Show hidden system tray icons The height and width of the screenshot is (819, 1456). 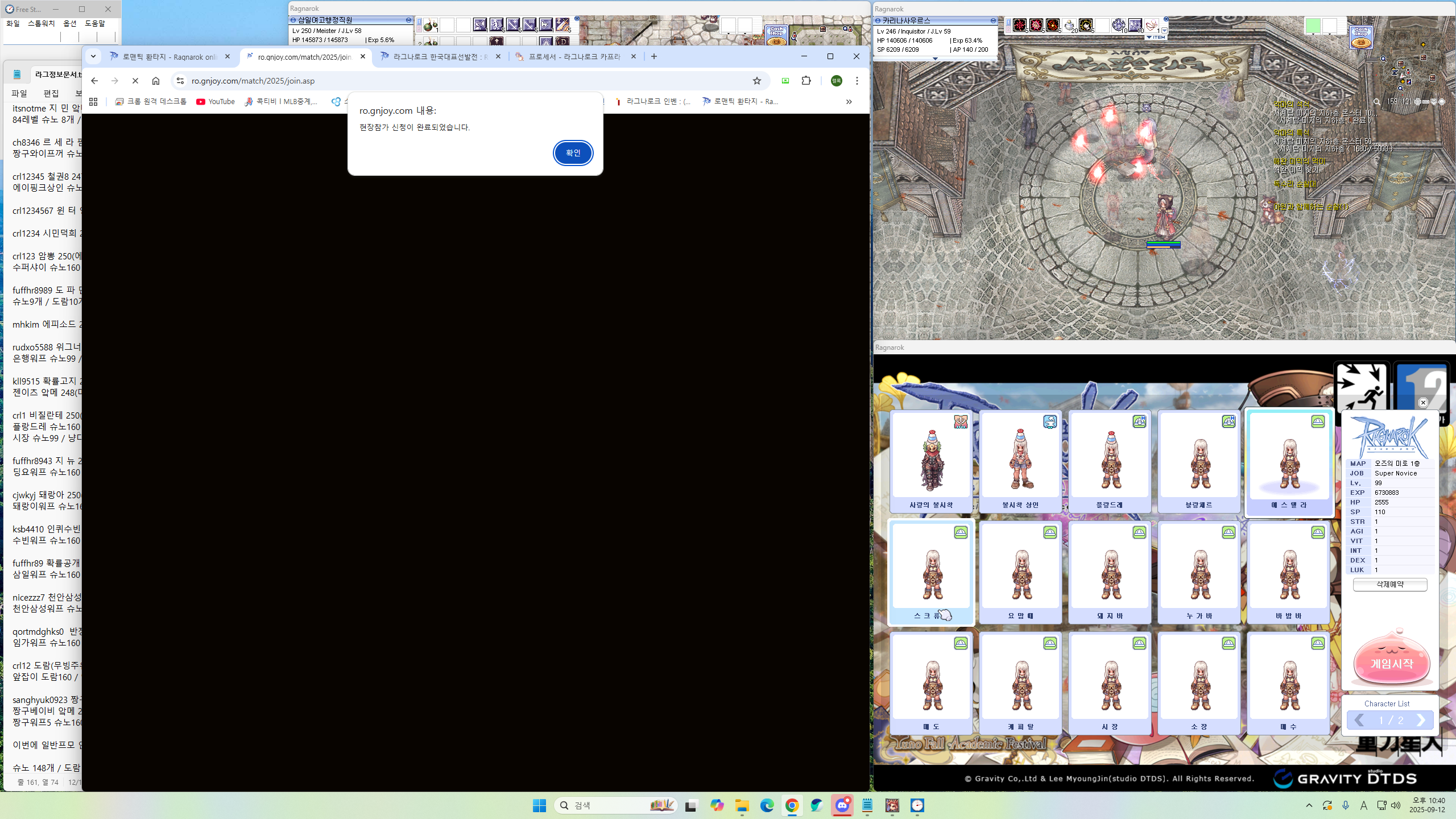(1309, 805)
